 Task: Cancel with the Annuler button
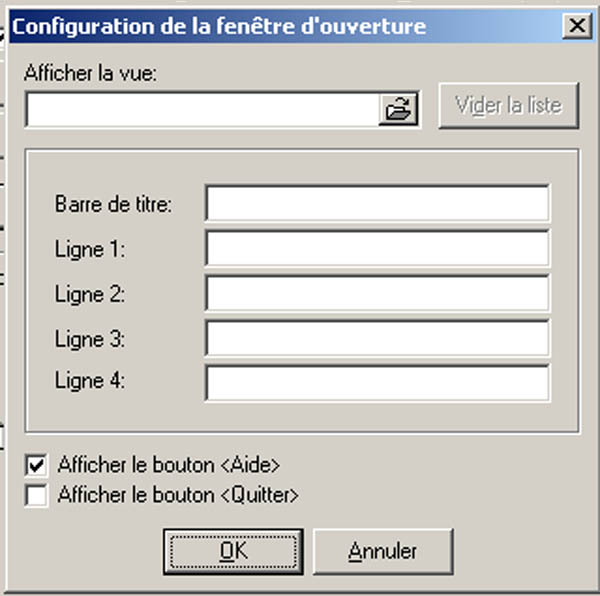pos(383,552)
